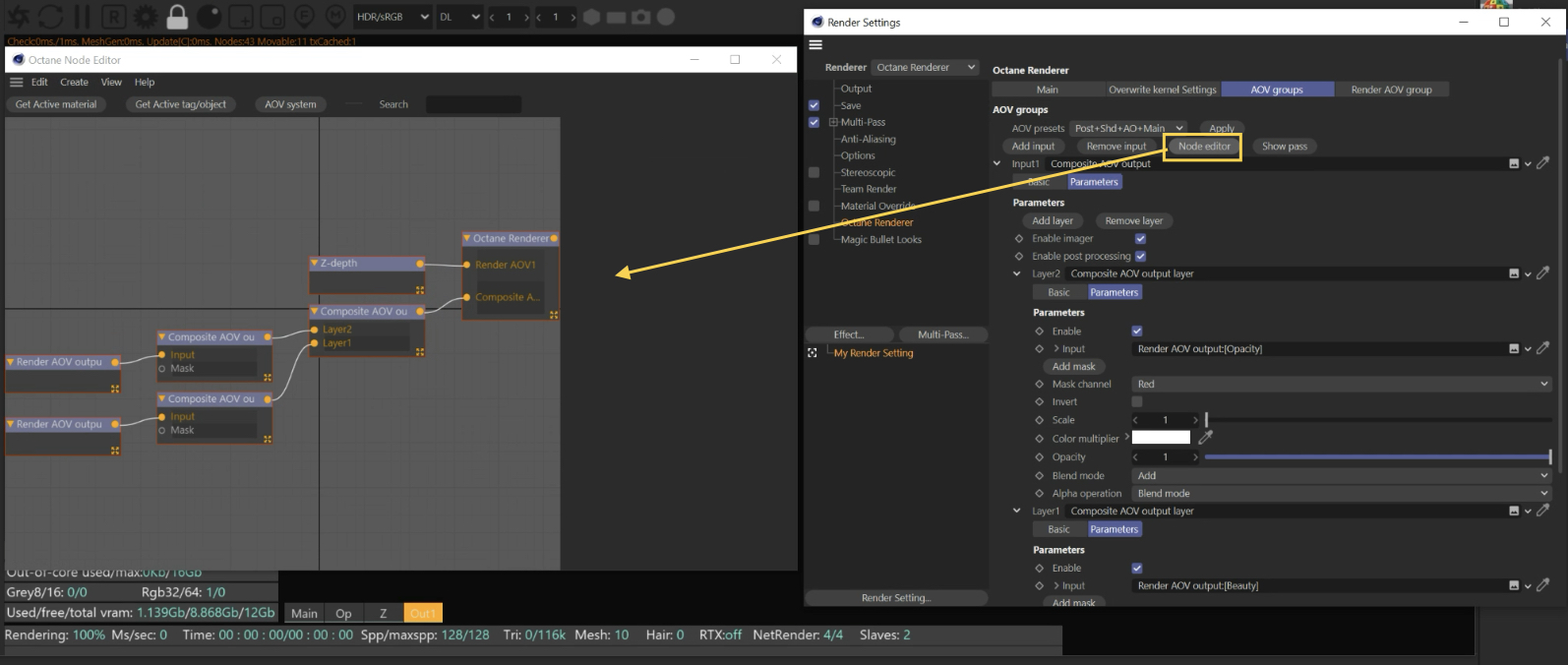This screenshot has height=665, width=1568.
Task: Open the DL kernel dropdown in Live Viewer
Action: click(x=459, y=17)
